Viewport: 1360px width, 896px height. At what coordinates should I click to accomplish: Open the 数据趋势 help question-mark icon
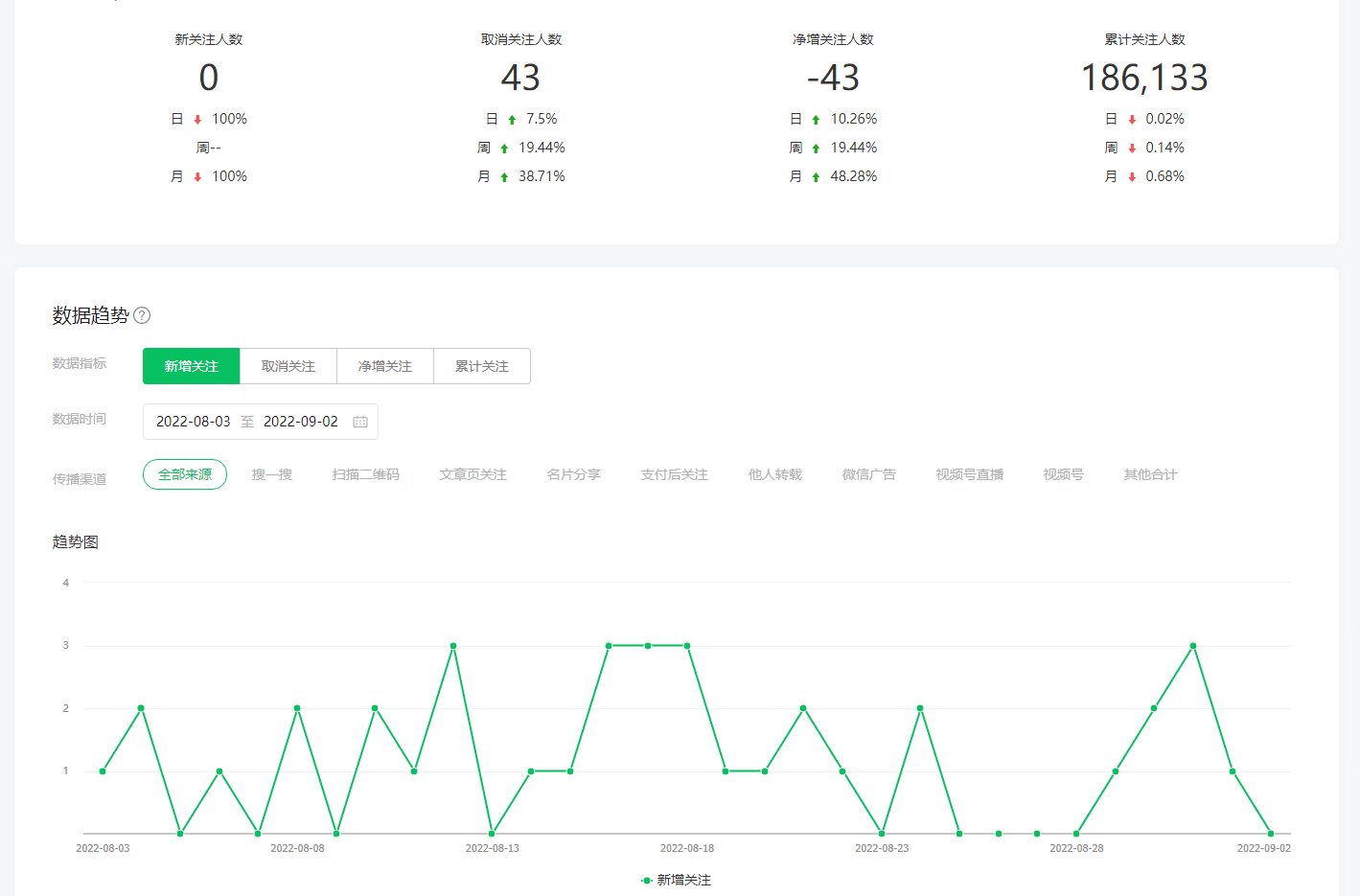pos(142,315)
